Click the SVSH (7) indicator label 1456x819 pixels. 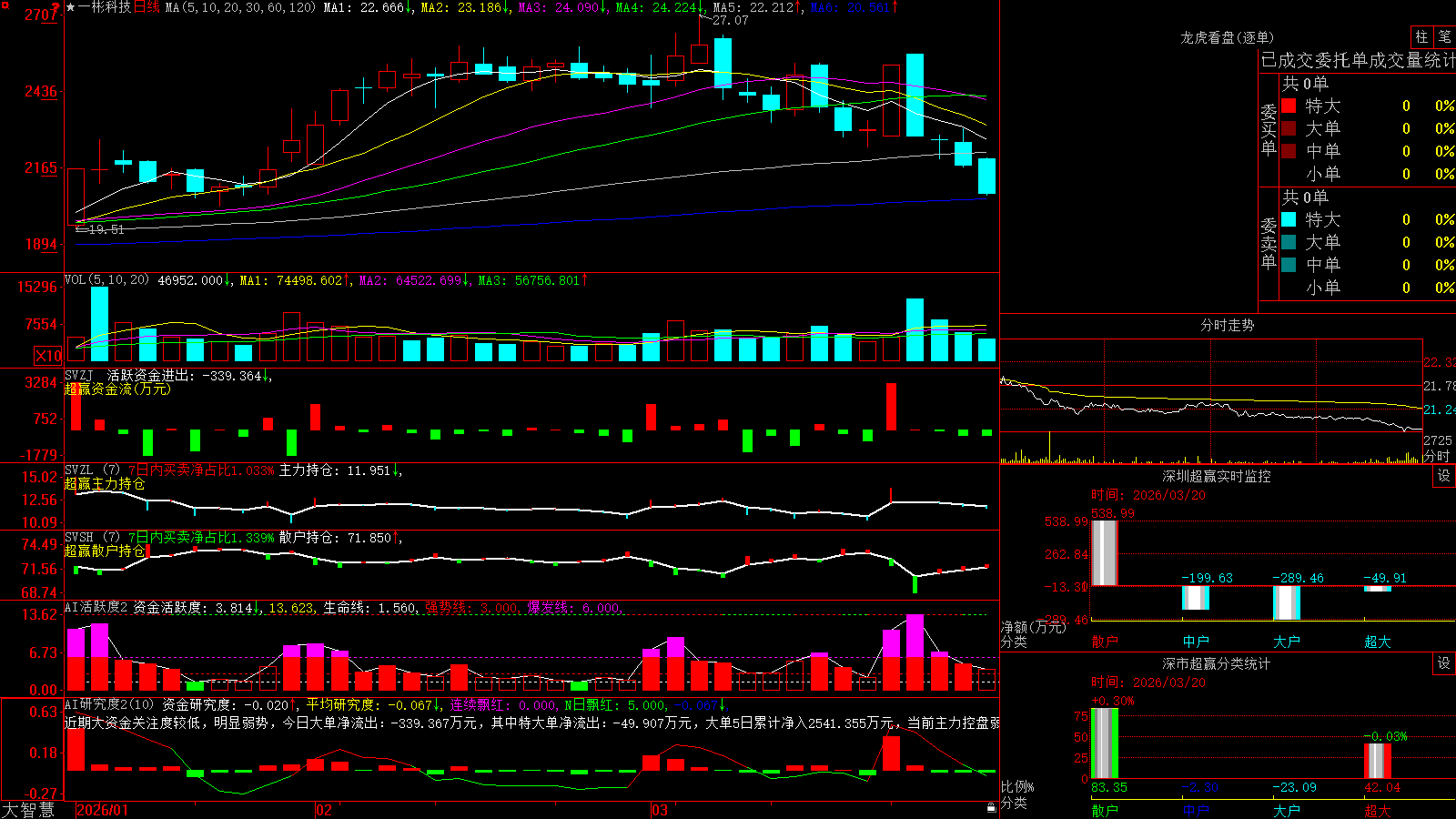(92, 538)
